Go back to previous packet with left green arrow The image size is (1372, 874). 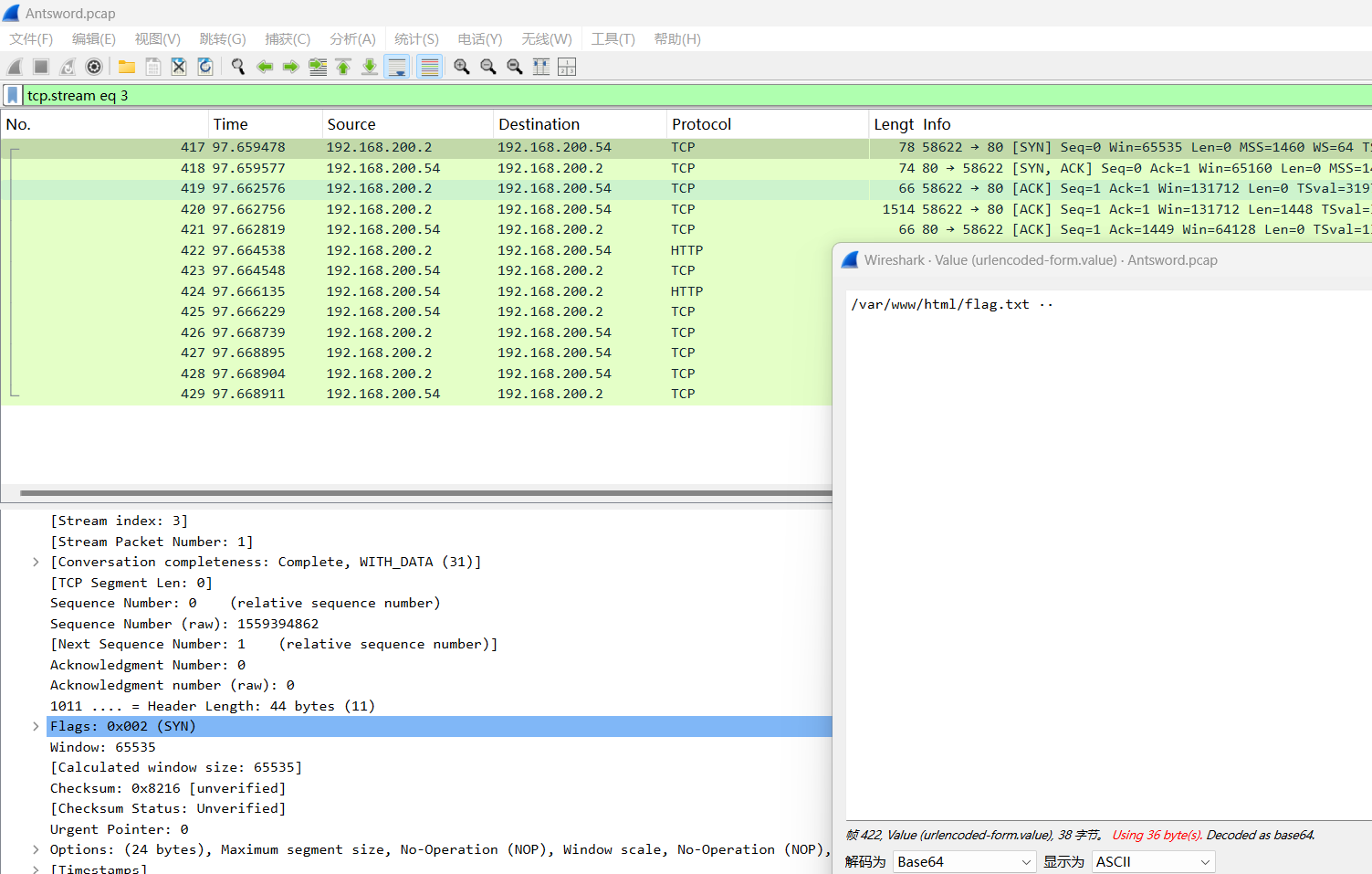coord(265,67)
